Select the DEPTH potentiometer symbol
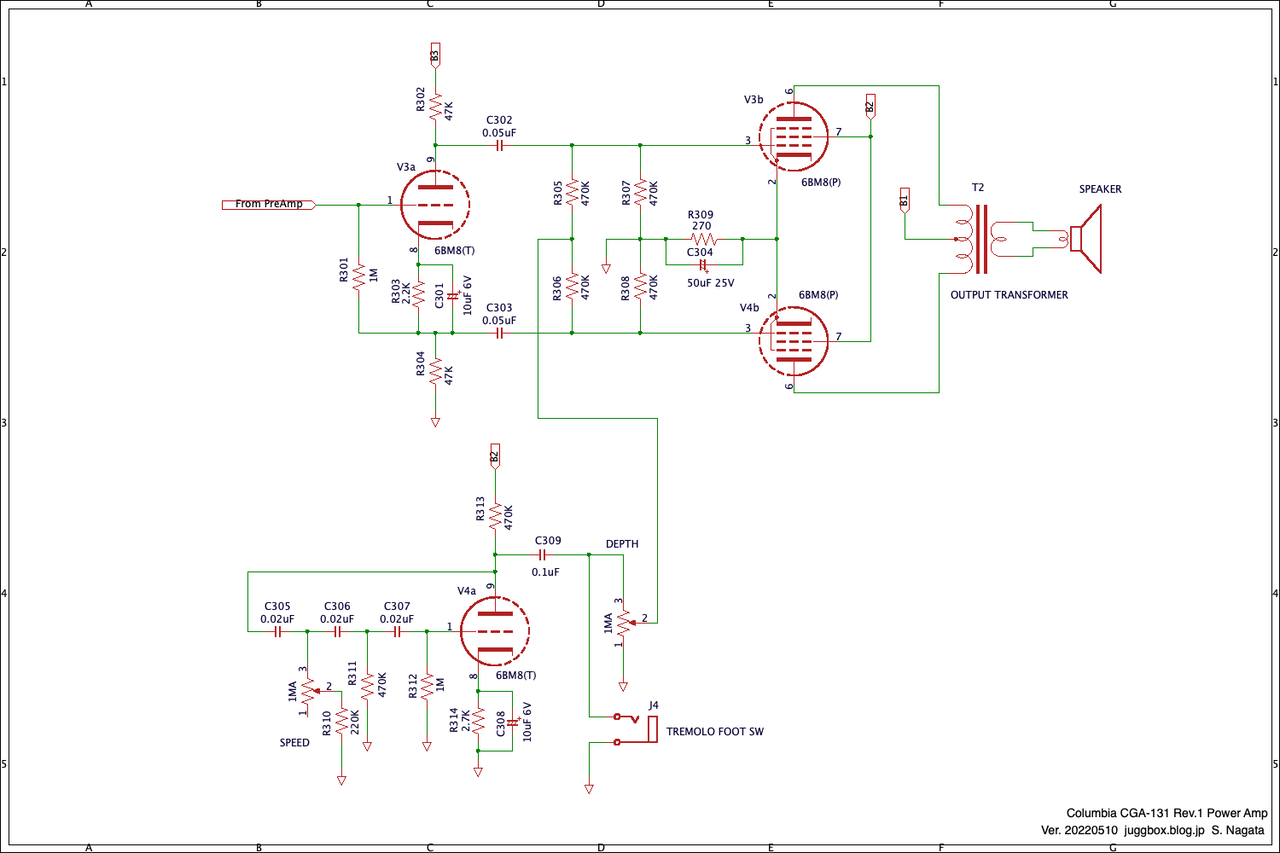Image resolution: width=1280 pixels, height=853 pixels. 625,623
